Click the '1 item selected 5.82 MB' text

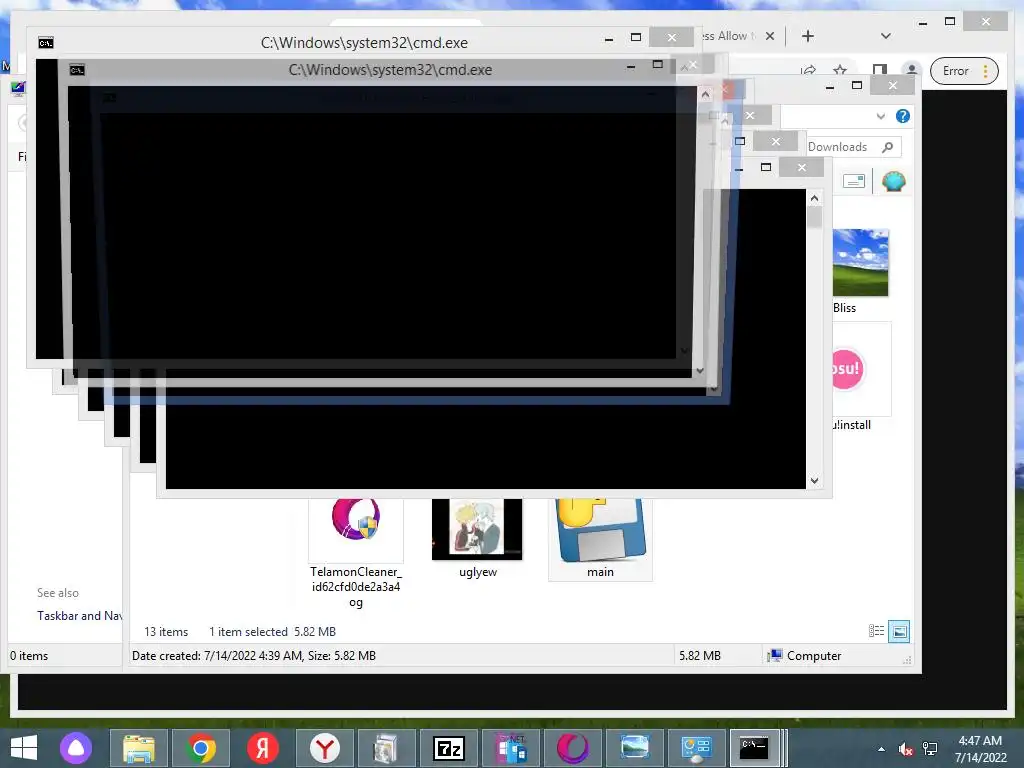pyautogui.click(x=272, y=632)
